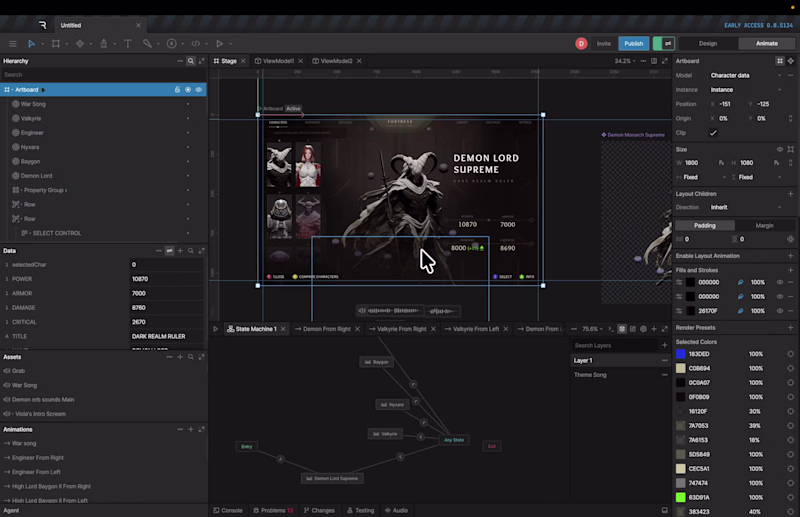This screenshot has height=517, width=800.
Task: Switch to the Design mode tab
Action: pos(708,43)
